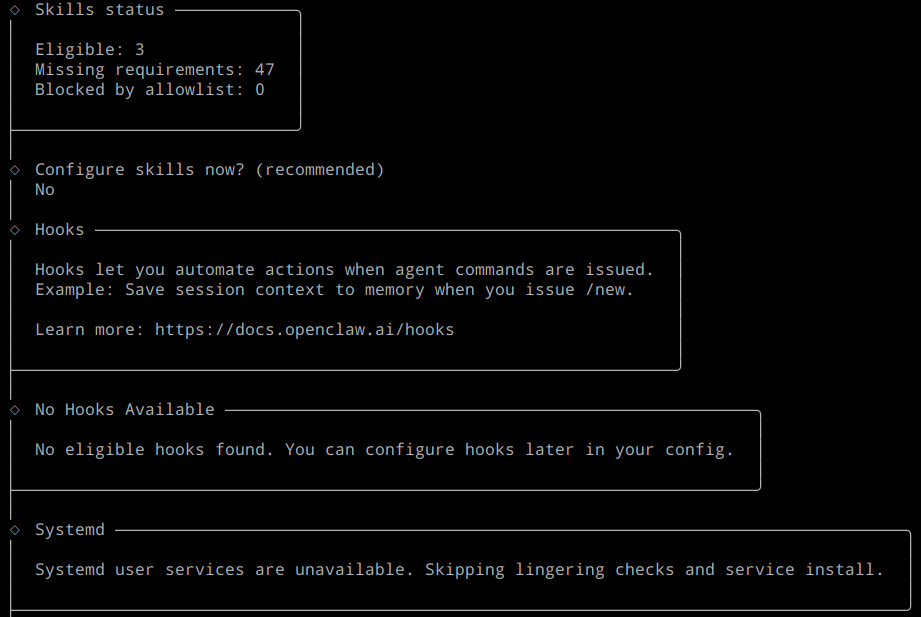Screen dimensions: 921x617
Task: Click the diamond next to Configure skills prompt
Action: (x=15, y=170)
